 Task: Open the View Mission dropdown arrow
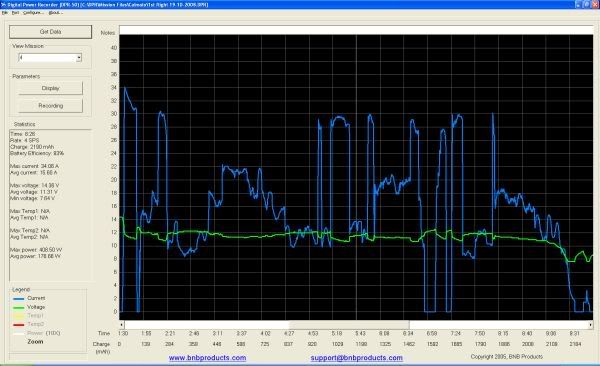79,58
